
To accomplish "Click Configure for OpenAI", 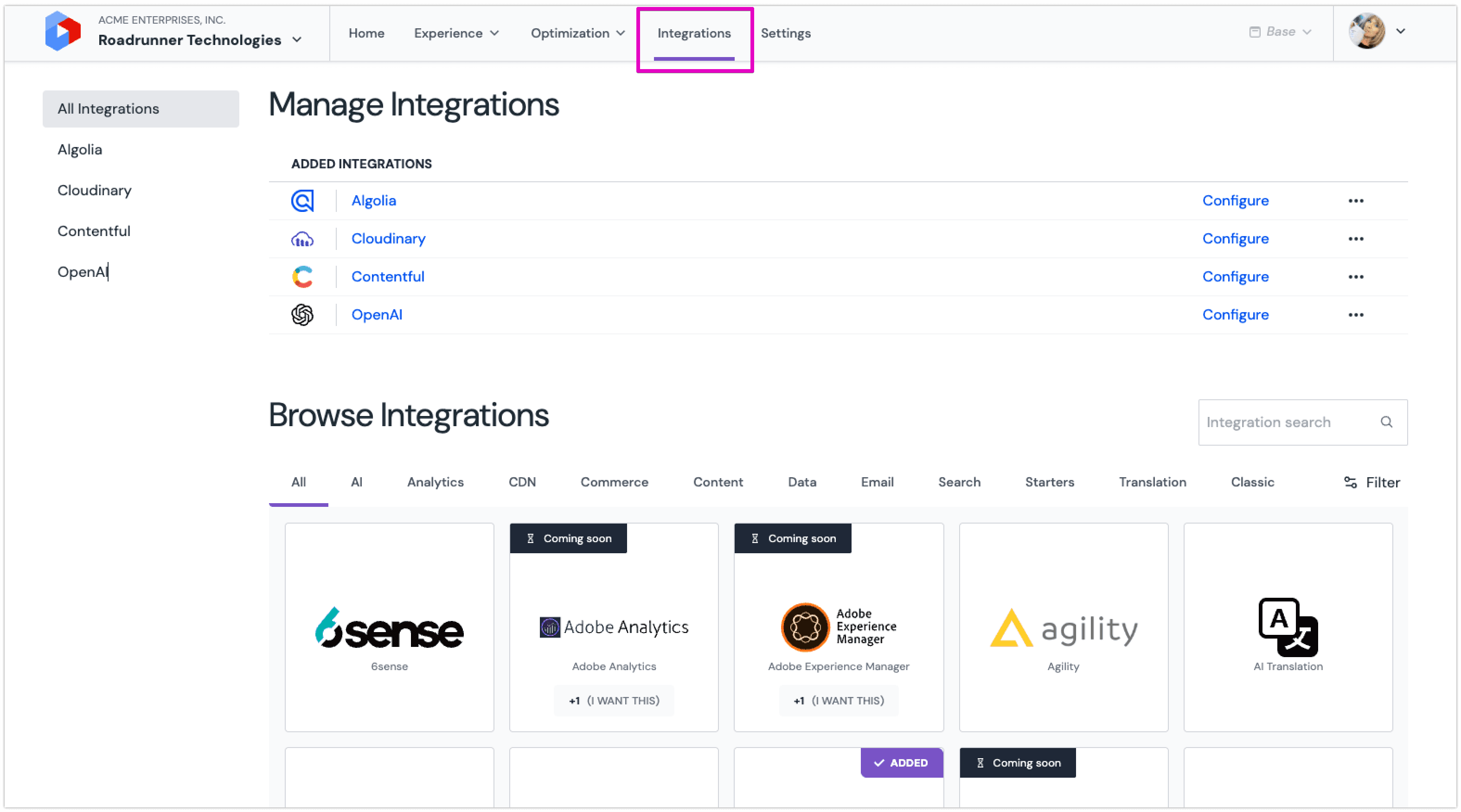I will coord(1235,315).
